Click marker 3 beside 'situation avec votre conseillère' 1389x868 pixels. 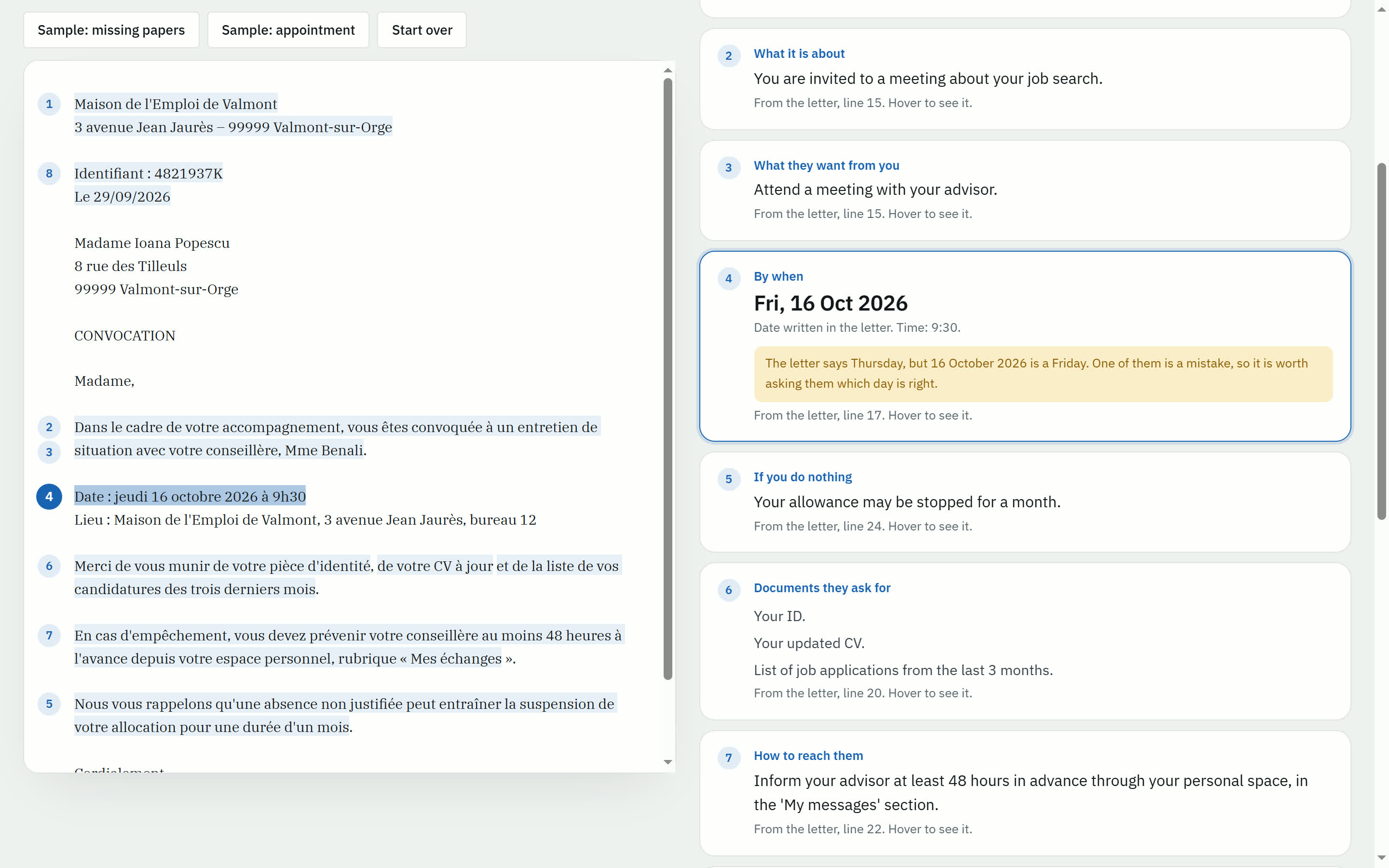pos(49,452)
